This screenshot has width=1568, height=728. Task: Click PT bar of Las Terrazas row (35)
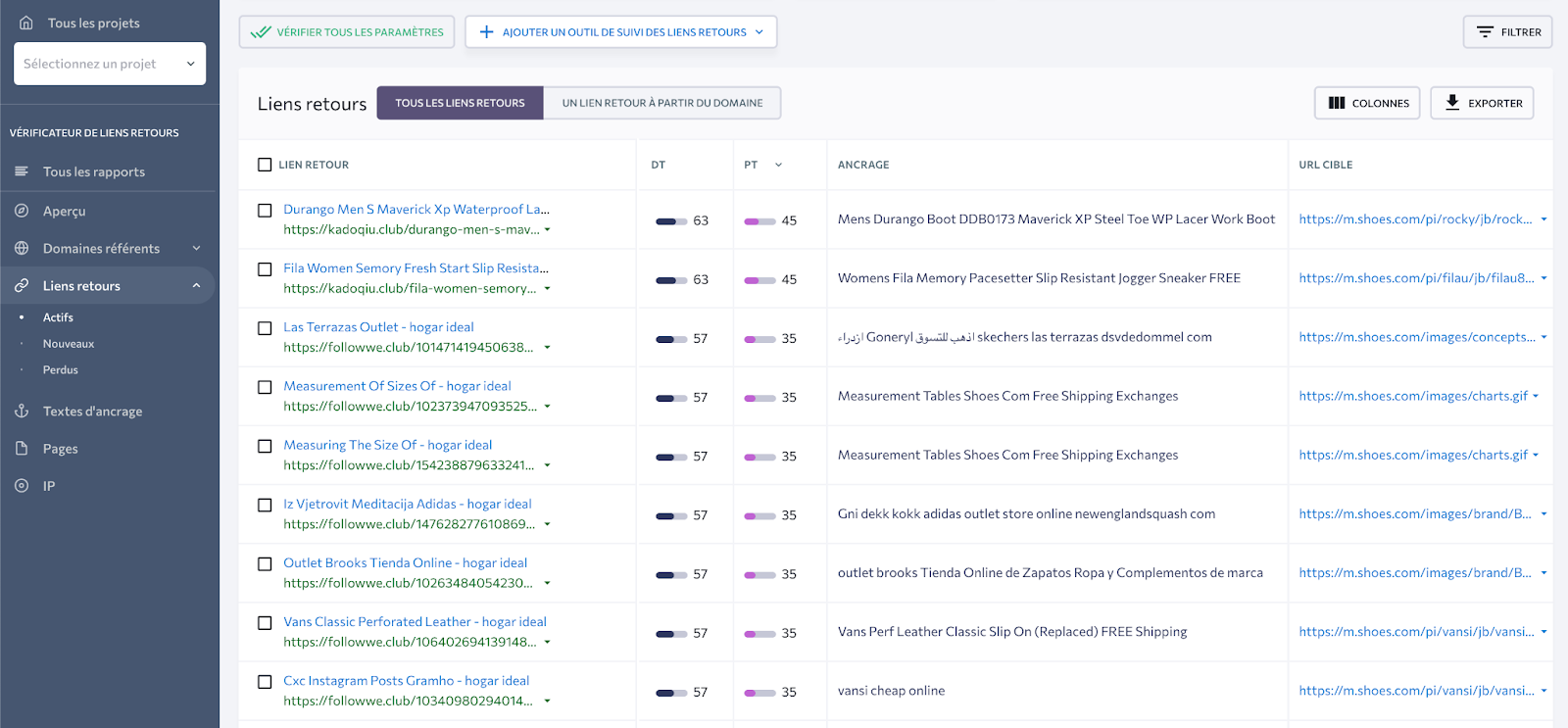(760, 339)
